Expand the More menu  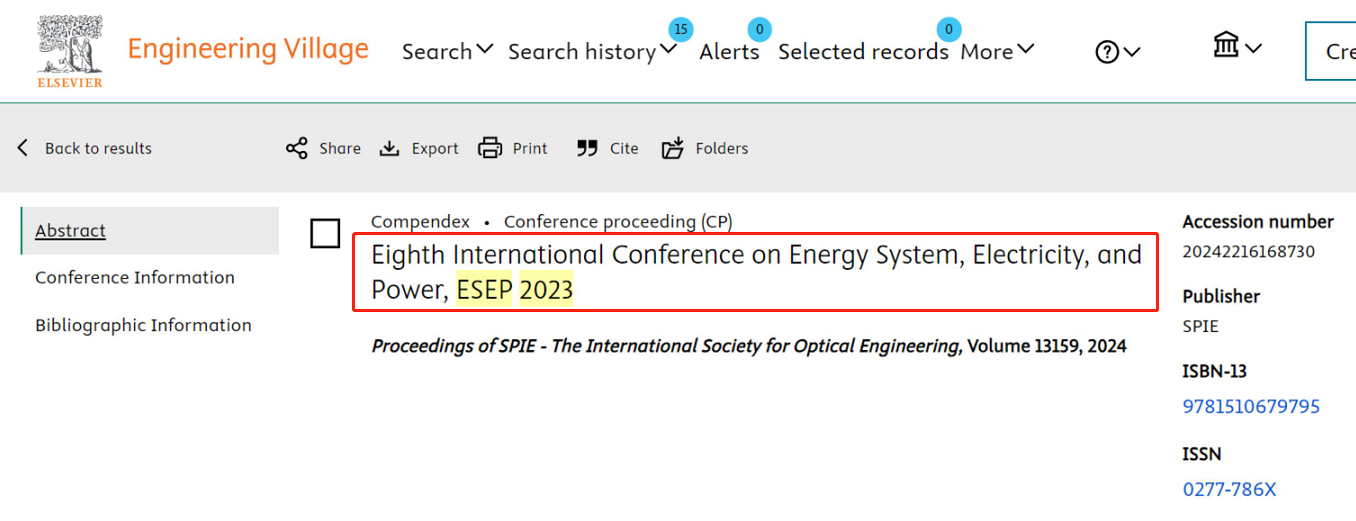click(997, 51)
